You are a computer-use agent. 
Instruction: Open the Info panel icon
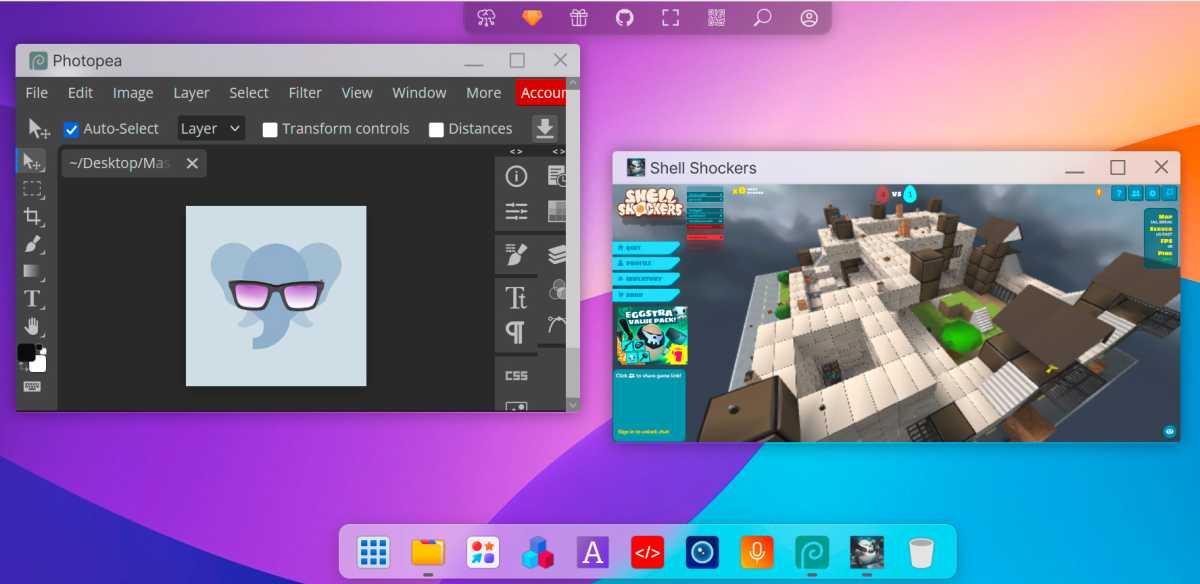coord(516,177)
